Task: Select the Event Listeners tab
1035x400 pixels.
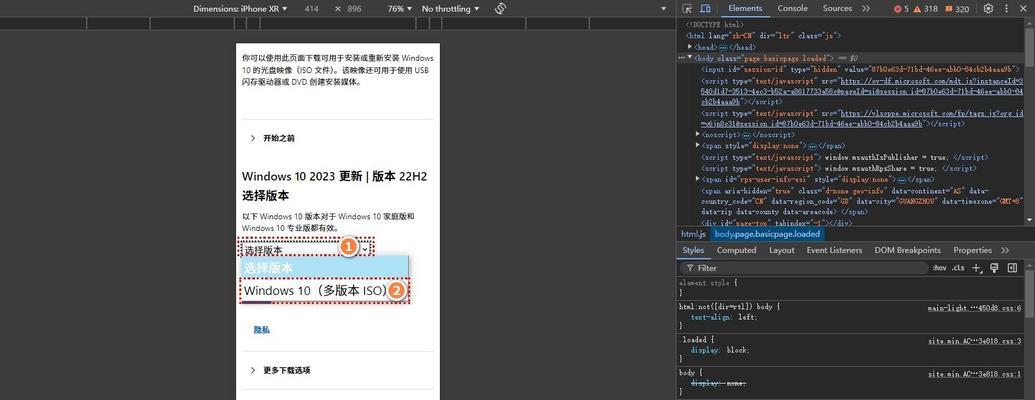Action: 834,250
